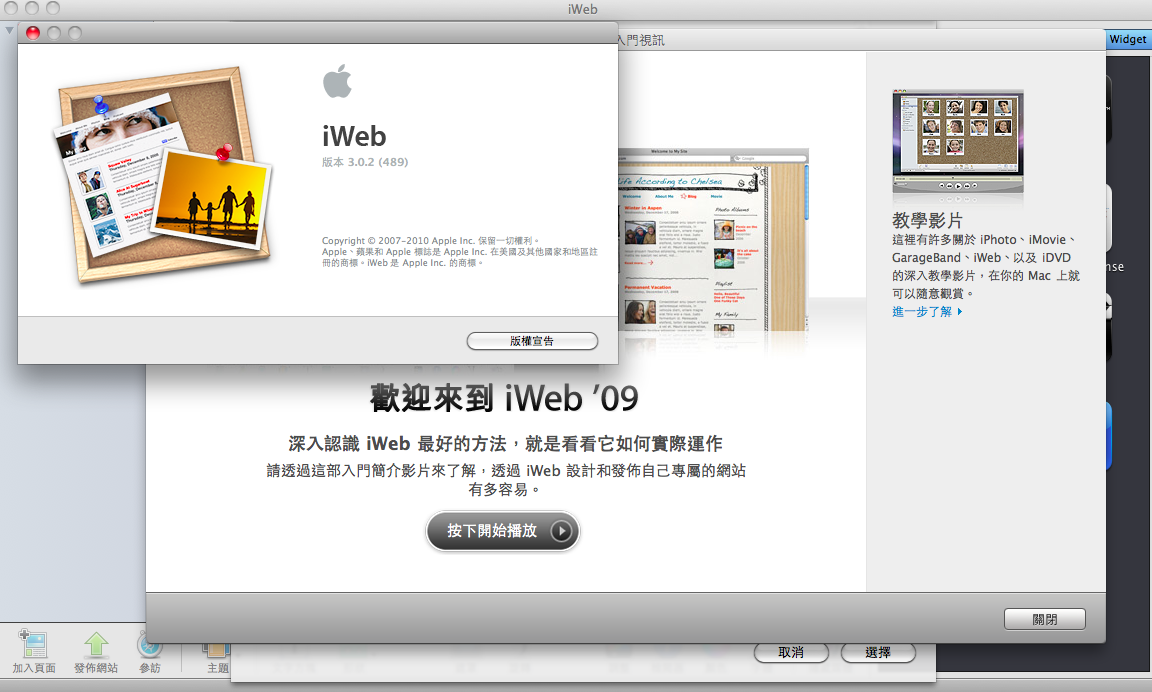Click the iWeb title in the main window title bar

[x=583, y=9]
